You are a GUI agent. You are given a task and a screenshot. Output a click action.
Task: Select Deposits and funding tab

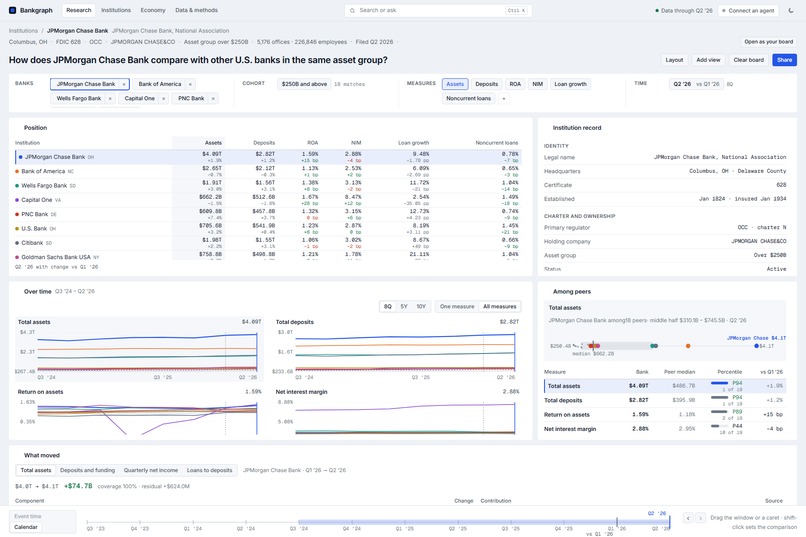87,471
